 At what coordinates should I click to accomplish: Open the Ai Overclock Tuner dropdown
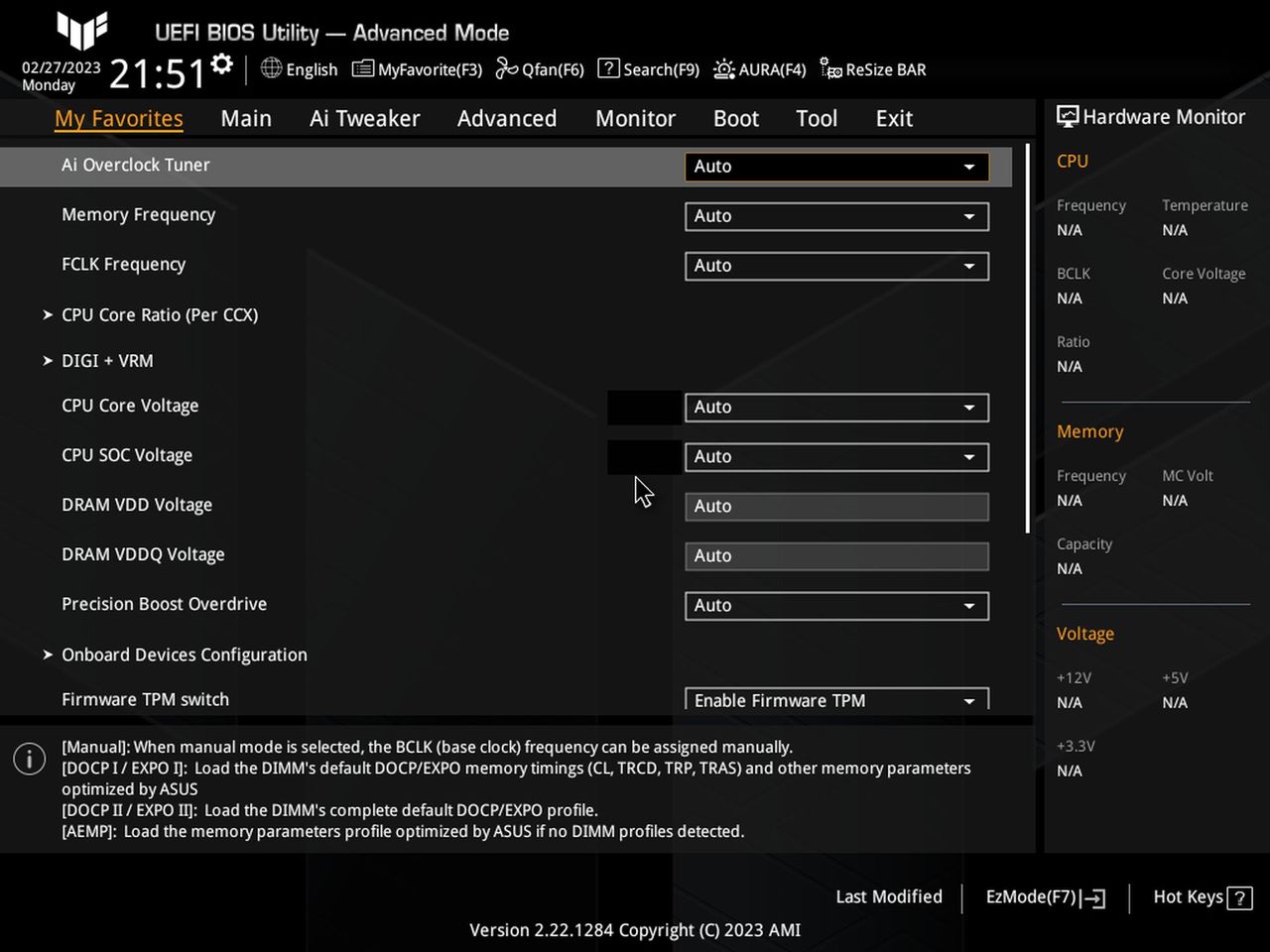836,167
